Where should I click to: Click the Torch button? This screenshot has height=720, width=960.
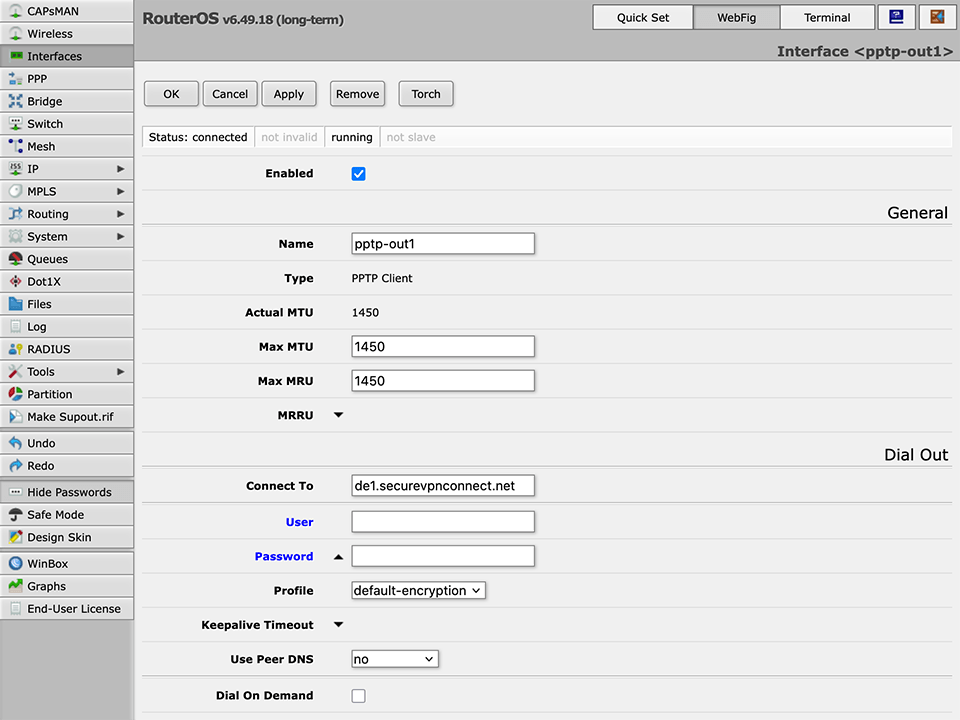coord(426,93)
